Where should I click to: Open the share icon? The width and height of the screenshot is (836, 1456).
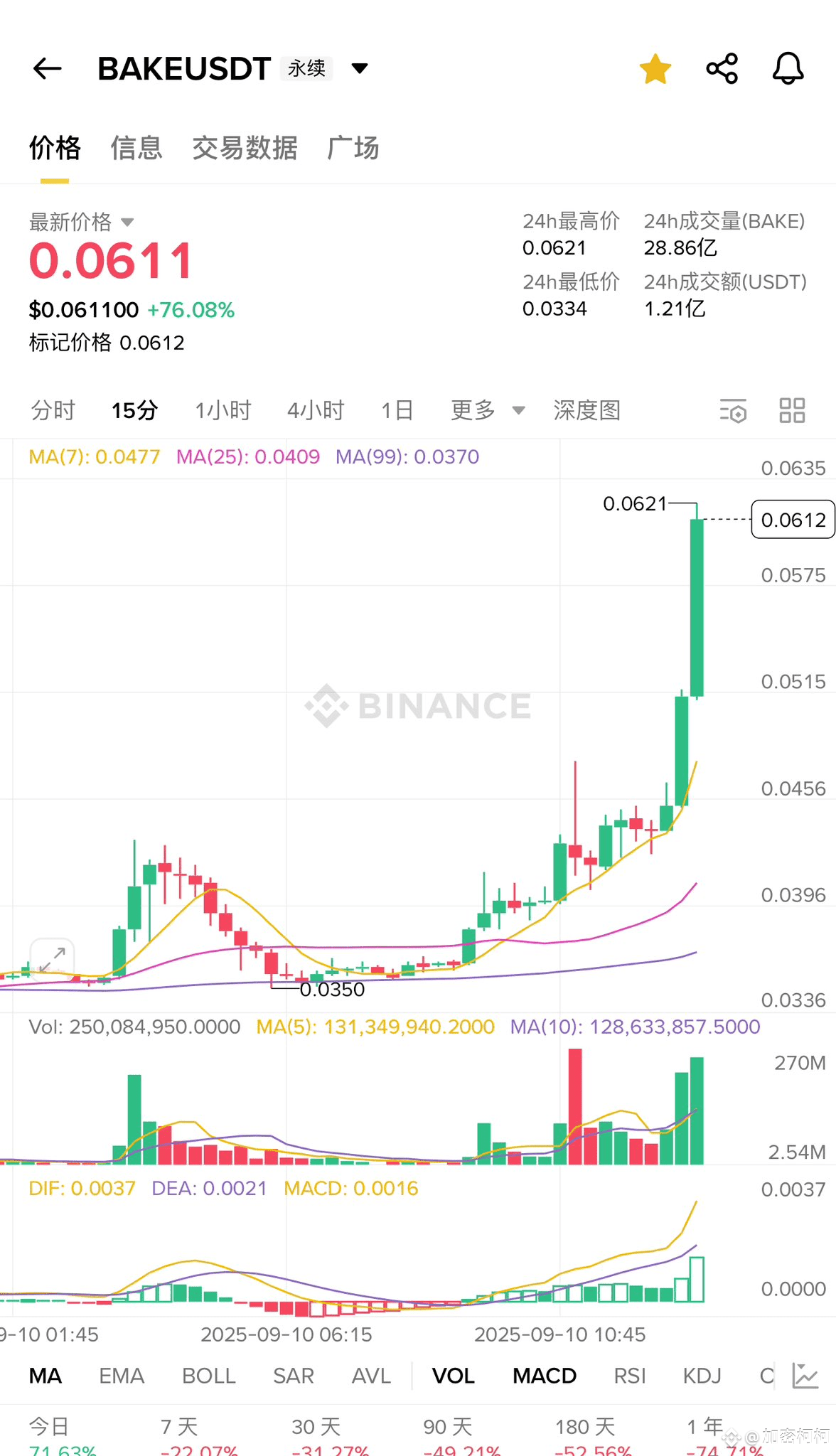pyautogui.click(x=722, y=69)
